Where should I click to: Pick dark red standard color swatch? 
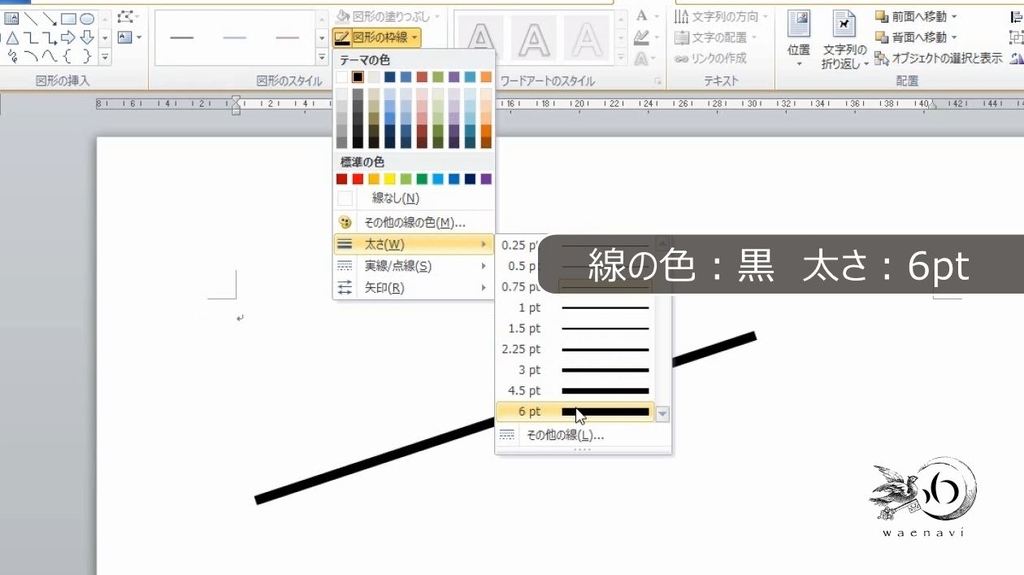pos(342,179)
